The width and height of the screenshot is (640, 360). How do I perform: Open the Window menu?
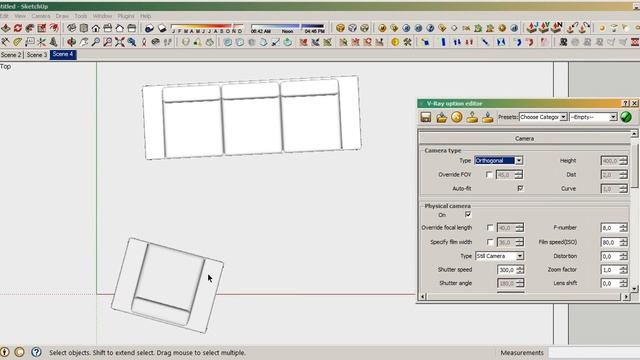[102, 16]
